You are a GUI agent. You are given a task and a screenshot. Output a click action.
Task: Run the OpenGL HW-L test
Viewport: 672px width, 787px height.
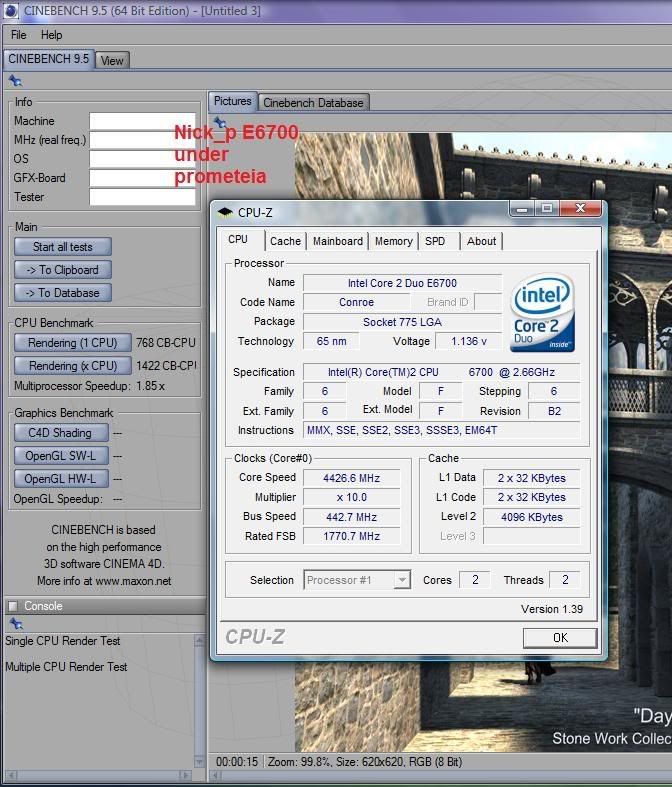point(61,479)
